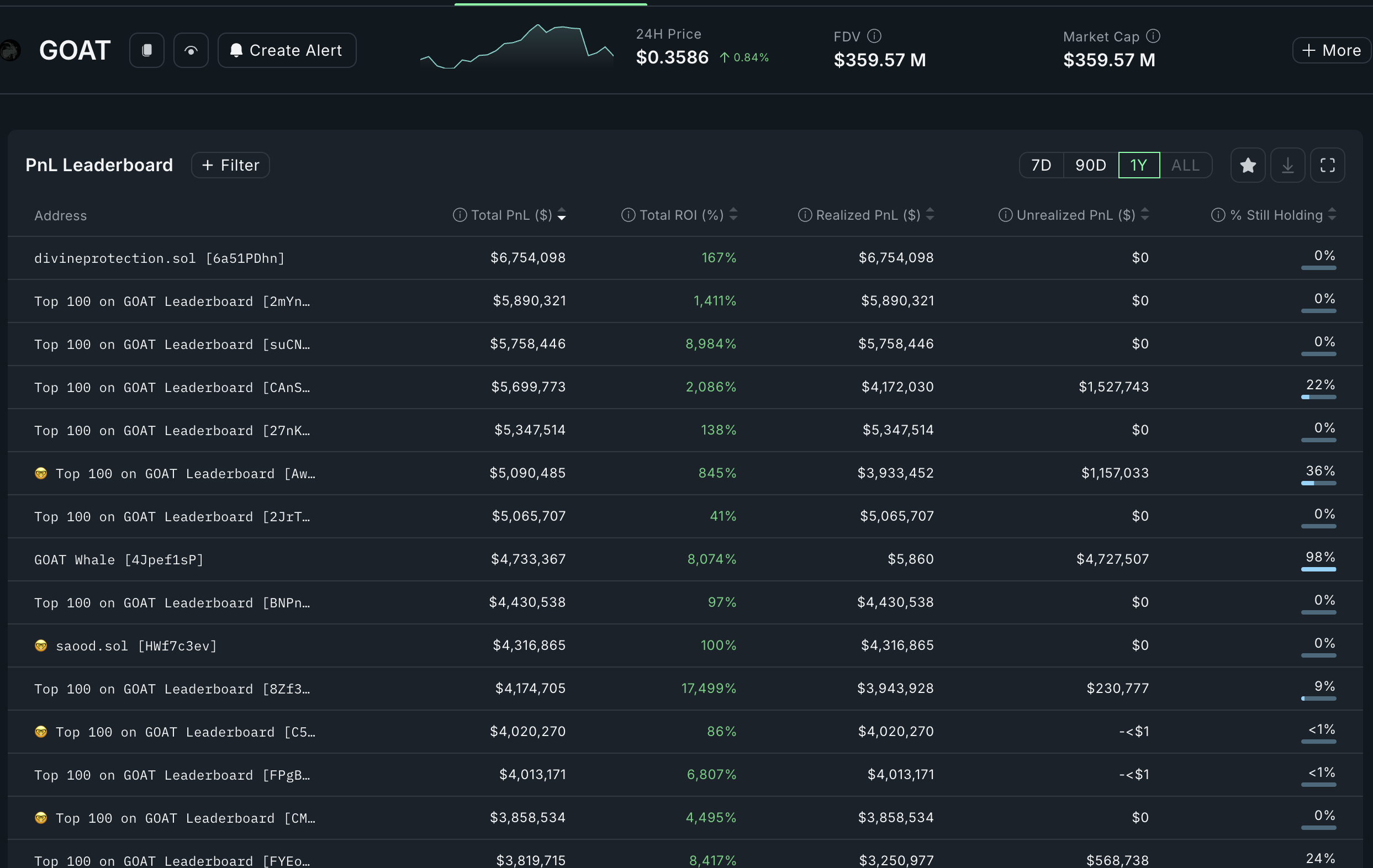Image resolution: width=1373 pixels, height=868 pixels.
Task: Click the GOAT Whale 98% holding bar
Action: (x=1318, y=569)
